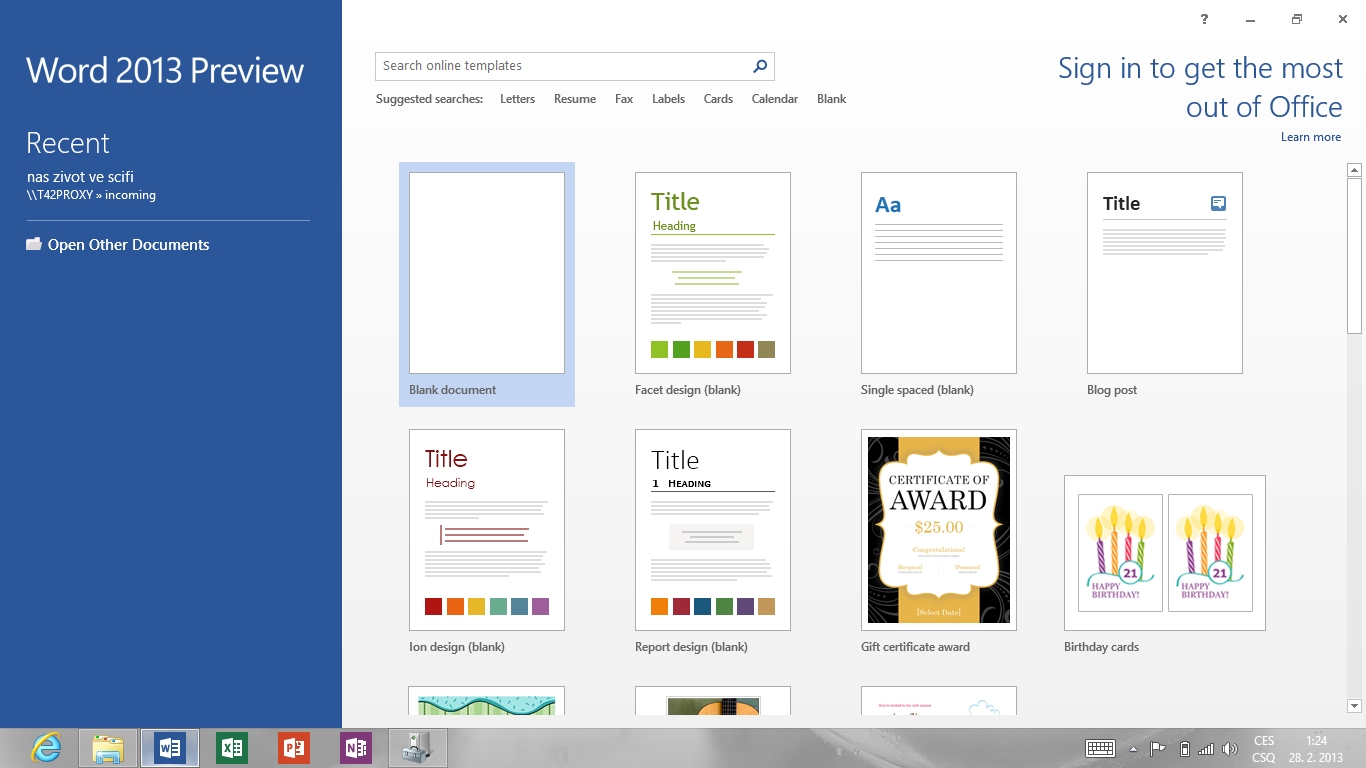Click the vertical scrollbar thumb
Image resolution: width=1366 pixels, height=768 pixels.
pos(1355,256)
